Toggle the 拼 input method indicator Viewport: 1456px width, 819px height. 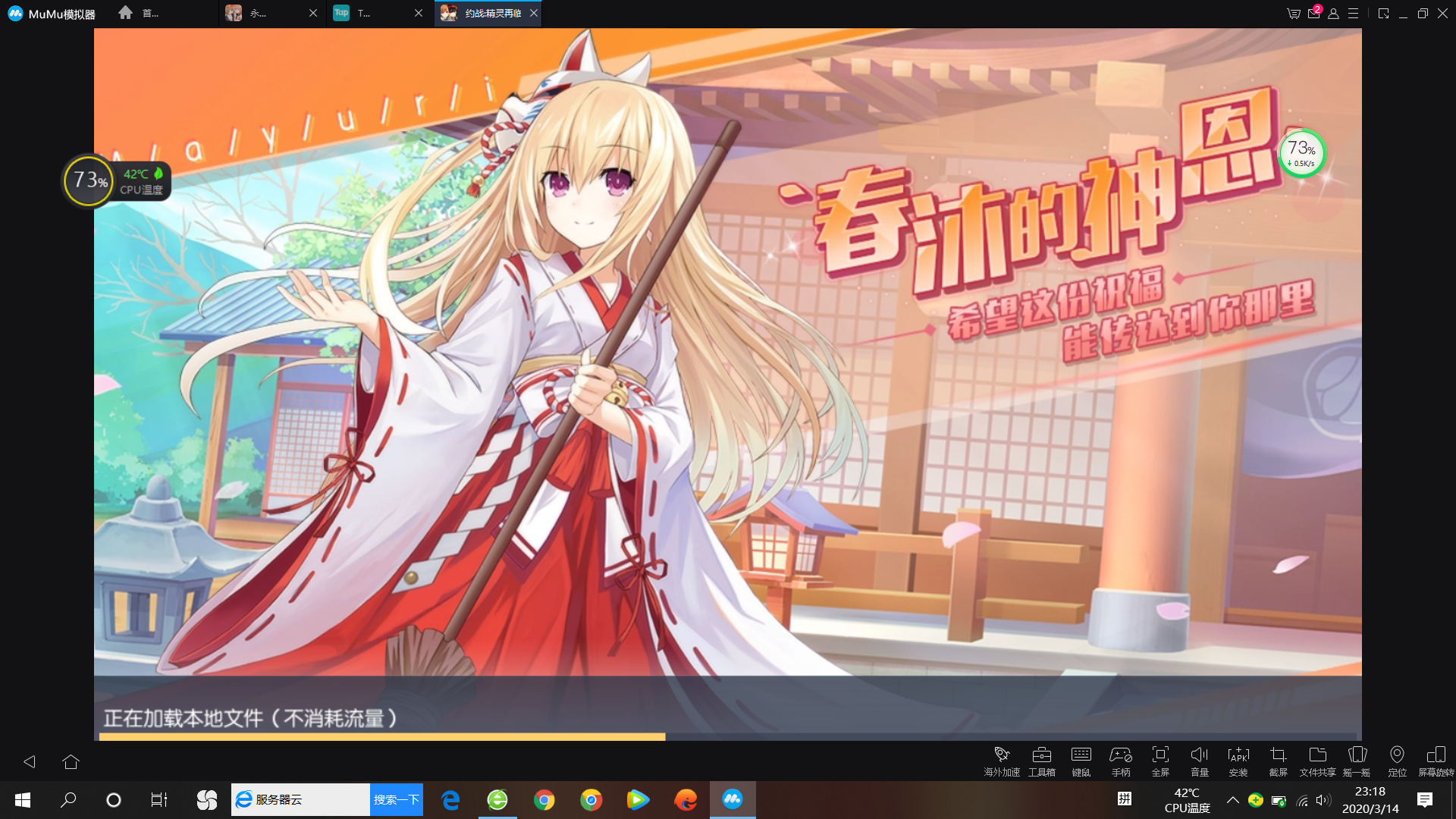(x=1125, y=799)
